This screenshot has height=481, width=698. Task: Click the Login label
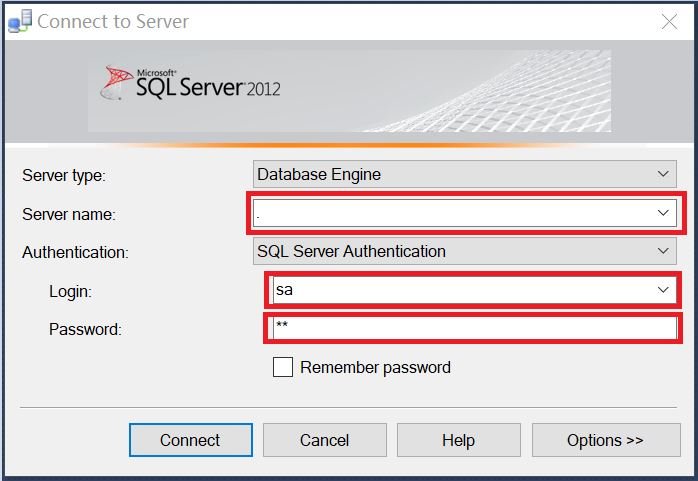[x=70, y=291]
